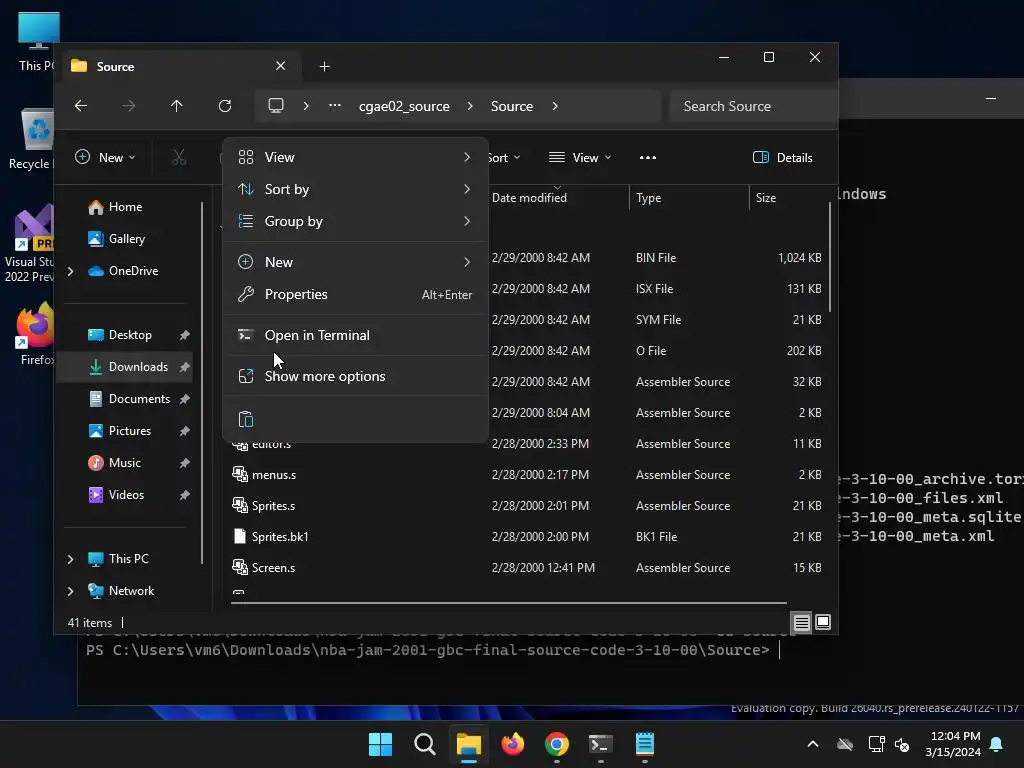Image resolution: width=1024 pixels, height=768 pixels.
Task: Open taskbar Search
Action: tap(424, 744)
